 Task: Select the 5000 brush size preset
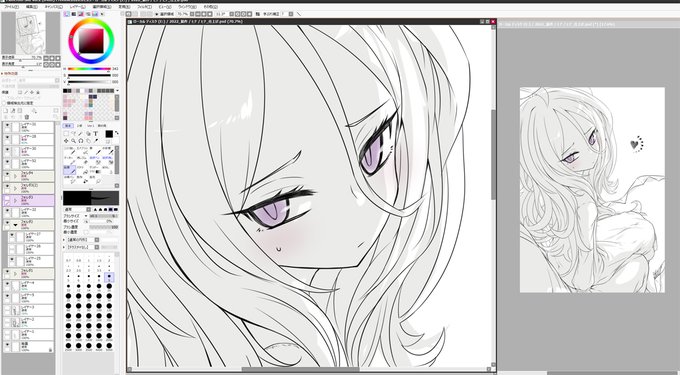point(109,346)
